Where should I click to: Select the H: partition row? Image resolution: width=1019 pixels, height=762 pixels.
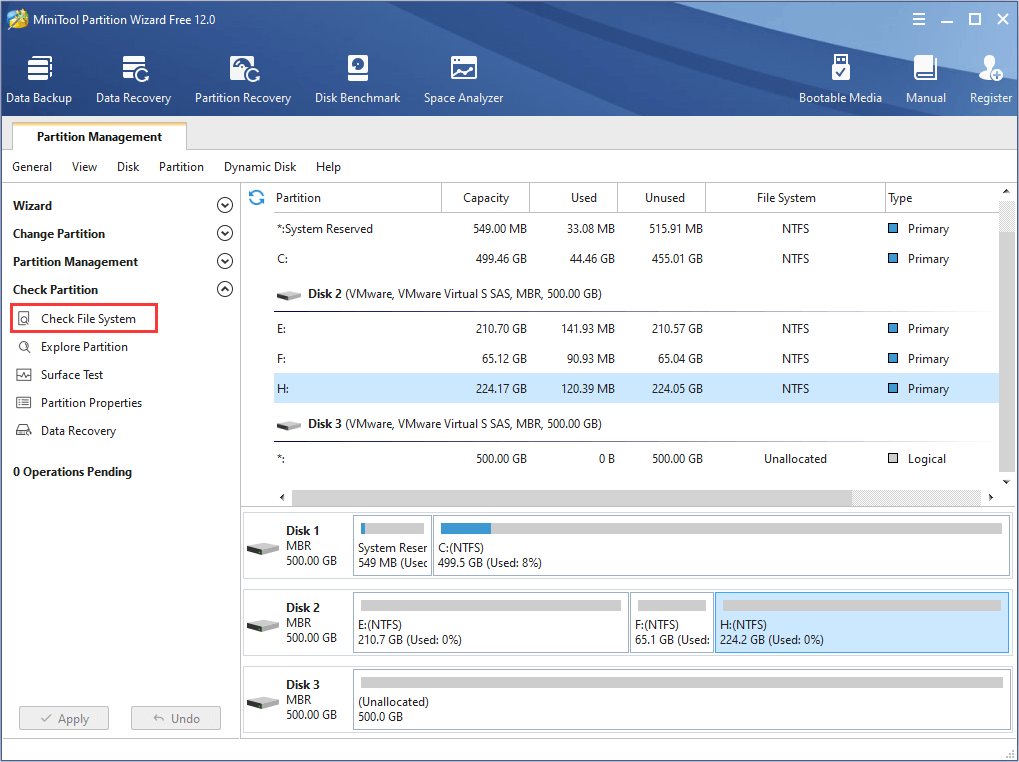pos(636,388)
